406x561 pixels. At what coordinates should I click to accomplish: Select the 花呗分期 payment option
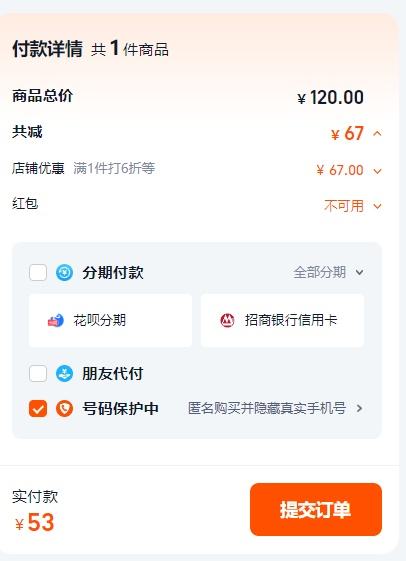(x=110, y=320)
